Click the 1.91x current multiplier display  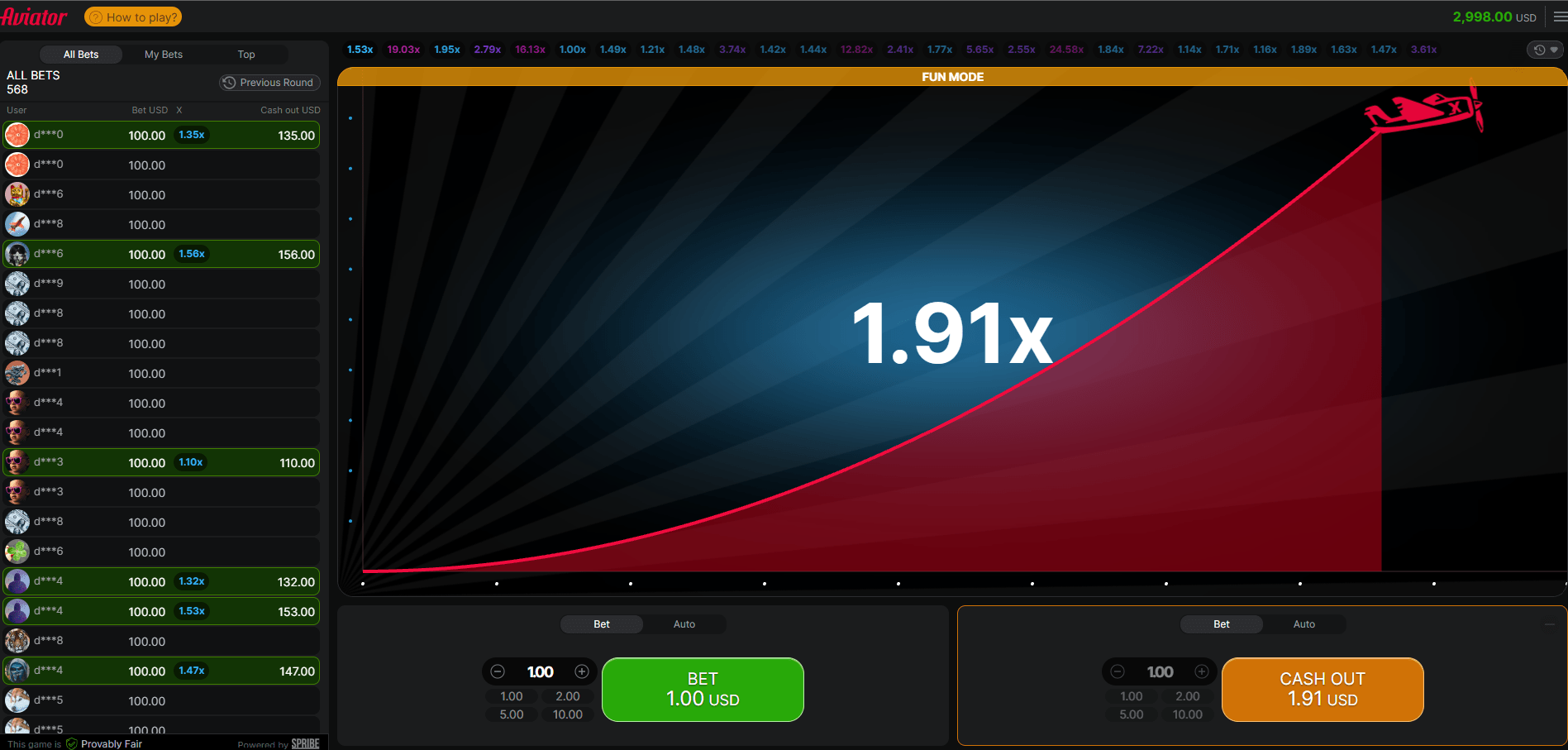click(952, 333)
